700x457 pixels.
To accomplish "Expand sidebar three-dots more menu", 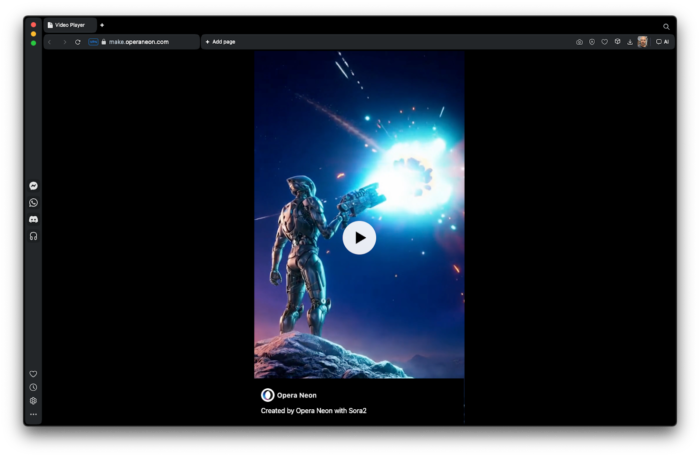I will (33, 414).
